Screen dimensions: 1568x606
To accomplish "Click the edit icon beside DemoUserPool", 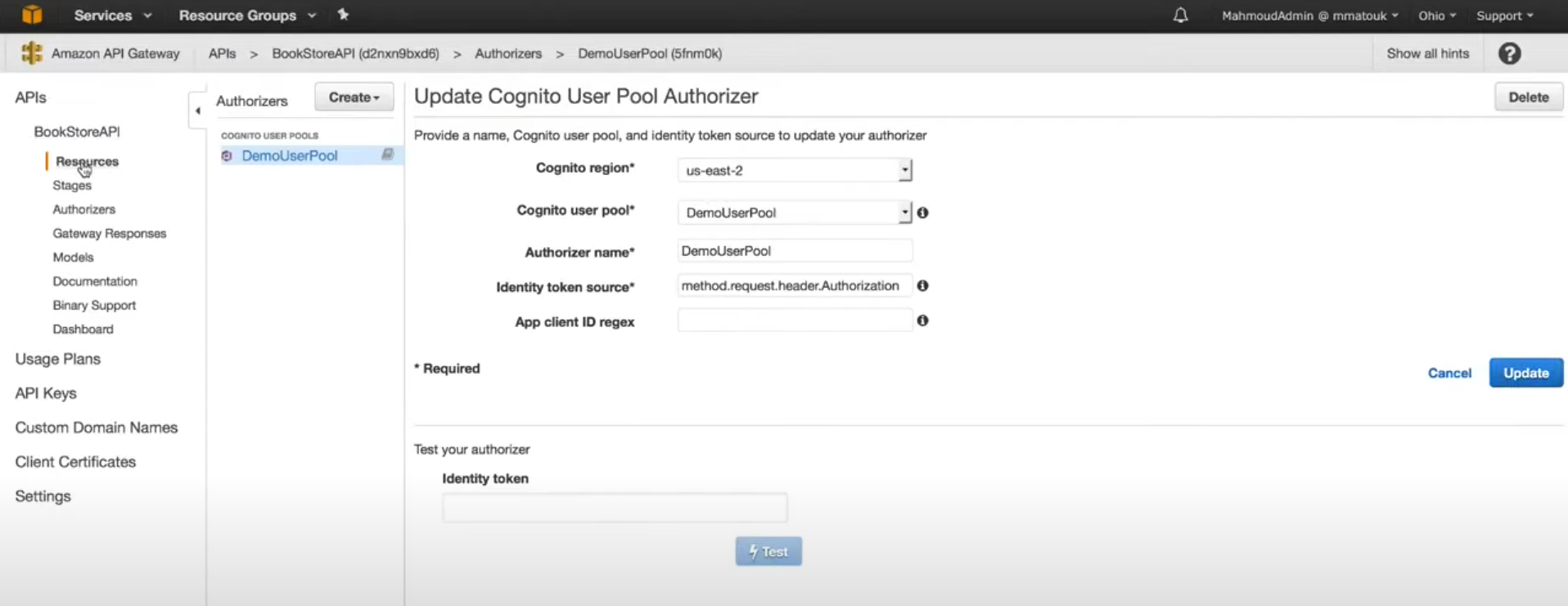I will click(387, 154).
